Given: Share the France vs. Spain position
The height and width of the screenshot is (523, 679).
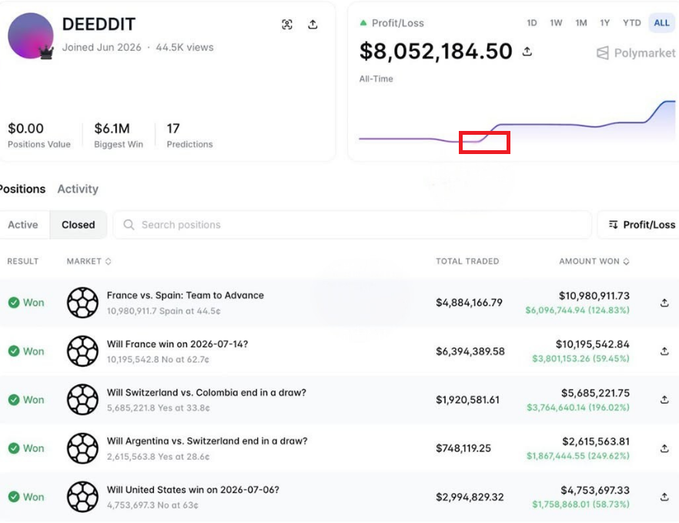Looking at the screenshot, I should 664,303.
